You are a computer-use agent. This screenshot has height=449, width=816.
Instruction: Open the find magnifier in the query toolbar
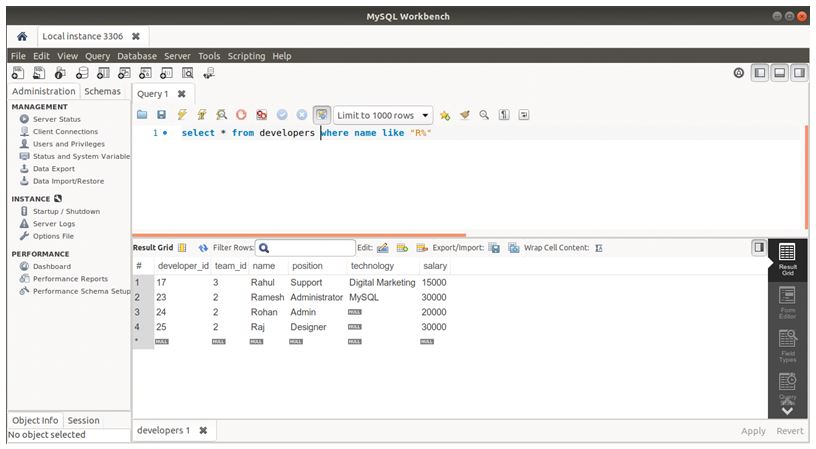click(484, 115)
